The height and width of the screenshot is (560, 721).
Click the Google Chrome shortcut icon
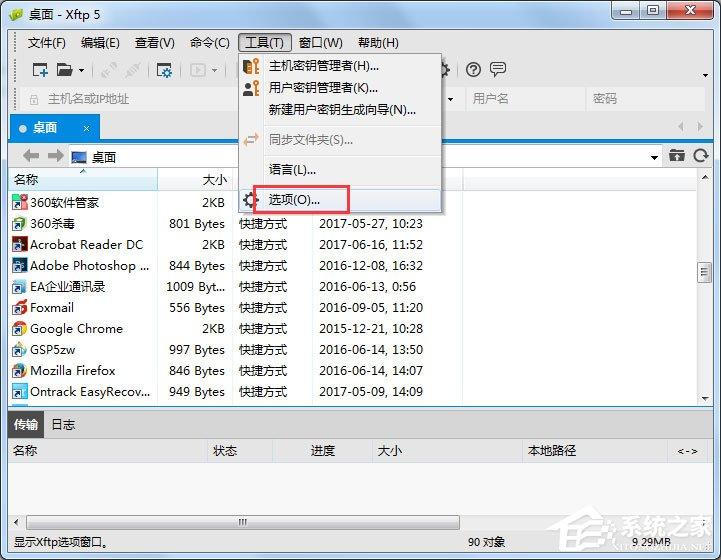[19, 329]
